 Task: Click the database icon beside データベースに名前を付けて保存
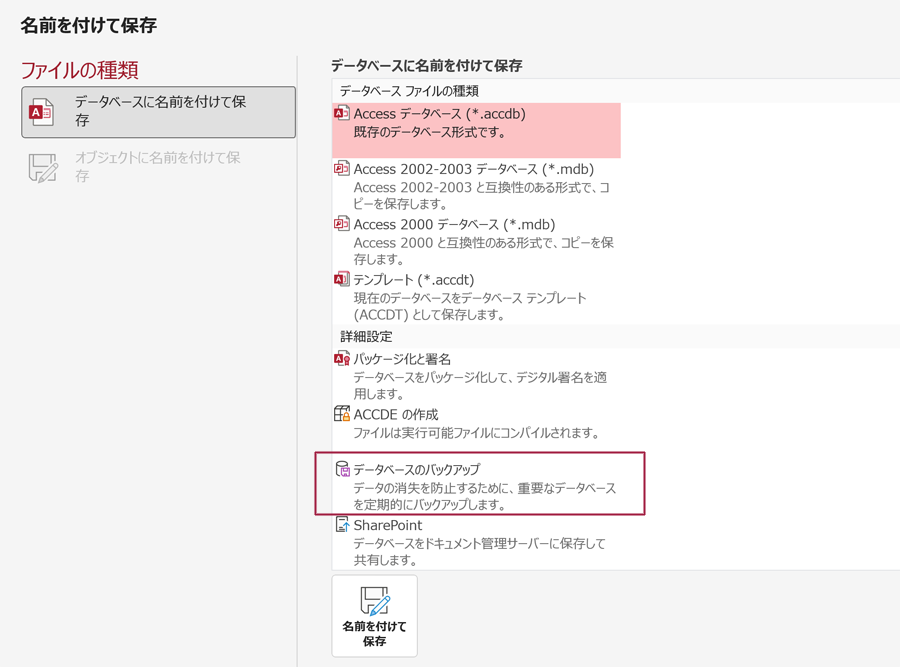[x=42, y=112]
